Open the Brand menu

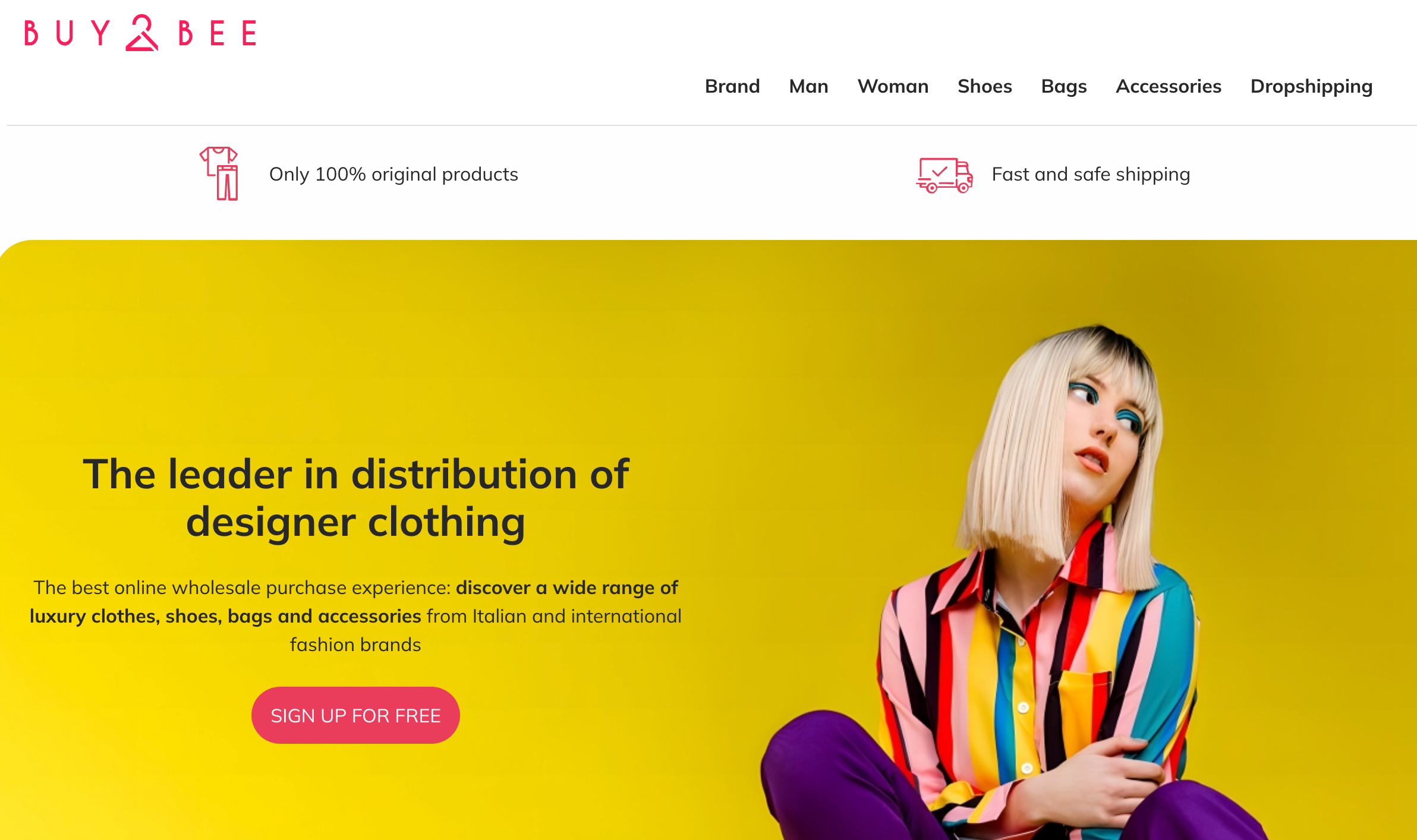pos(732,86)
